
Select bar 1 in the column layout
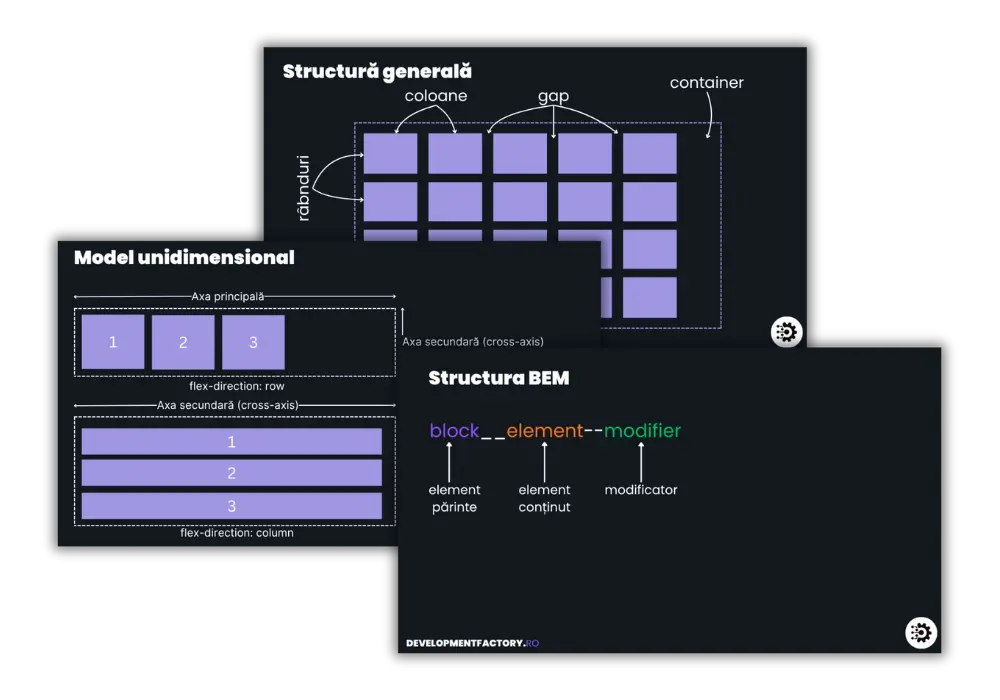click(x=231, y=442)
